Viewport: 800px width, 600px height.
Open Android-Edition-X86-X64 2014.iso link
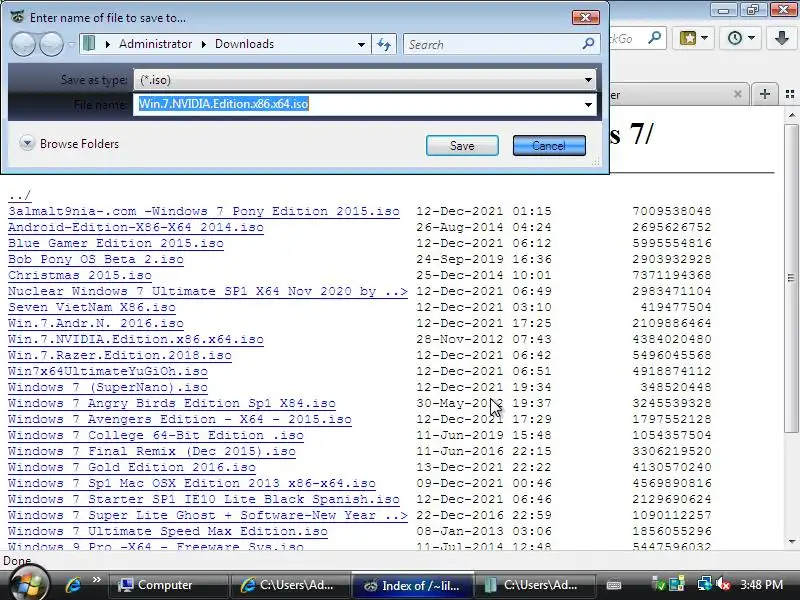(136, 227)
